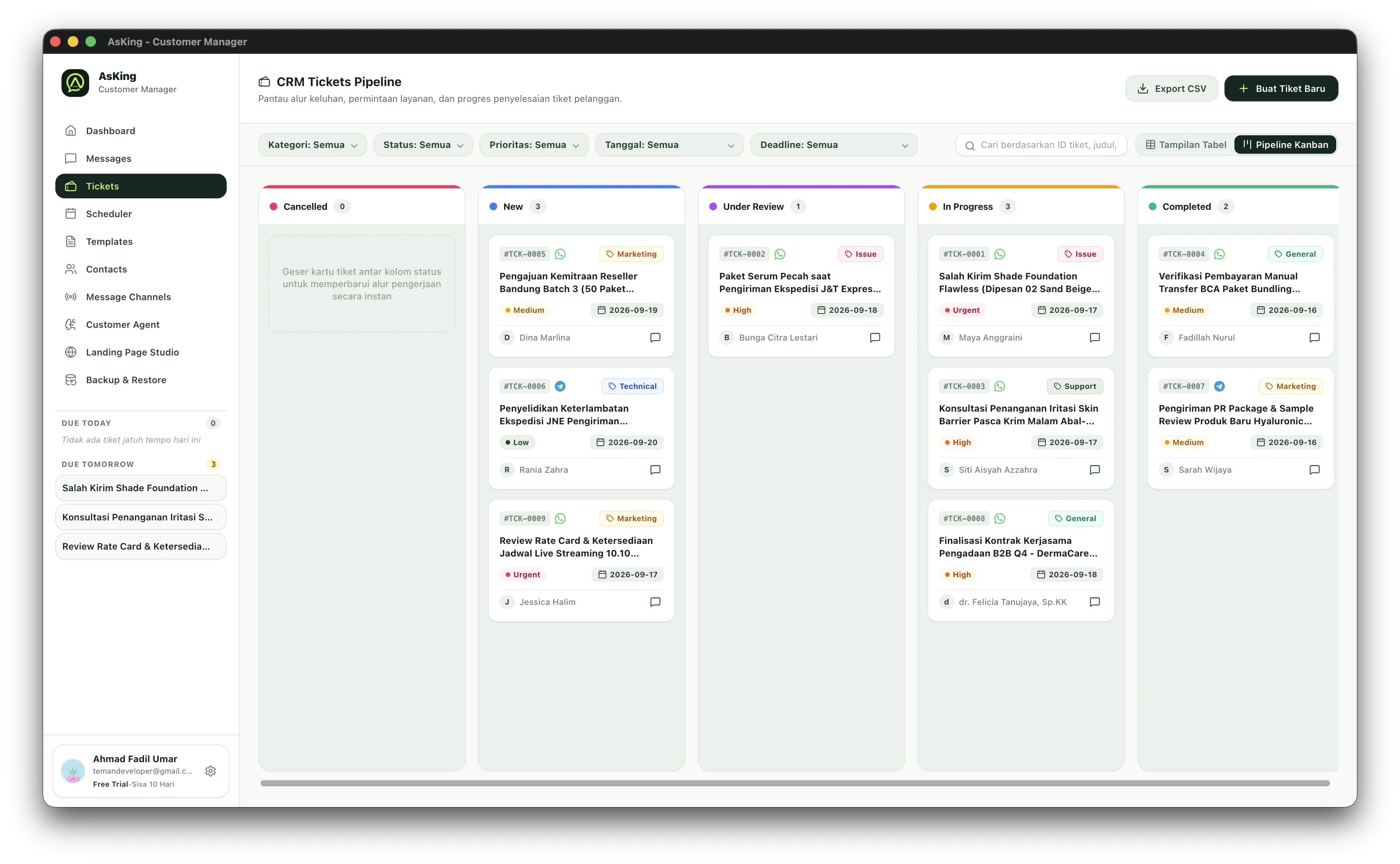Open Landing Page Studio
The image size is (1400, 864).
141,352
